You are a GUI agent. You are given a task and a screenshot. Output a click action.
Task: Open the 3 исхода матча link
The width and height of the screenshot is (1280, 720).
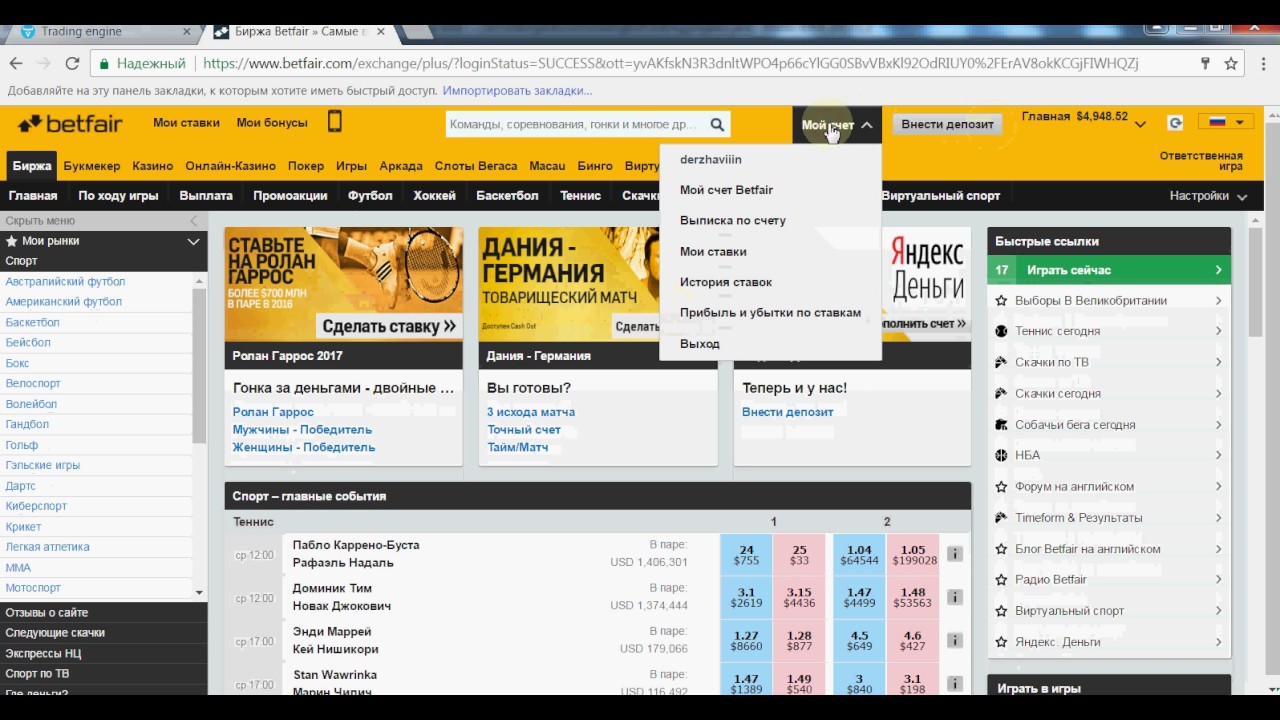coord(530,412)
